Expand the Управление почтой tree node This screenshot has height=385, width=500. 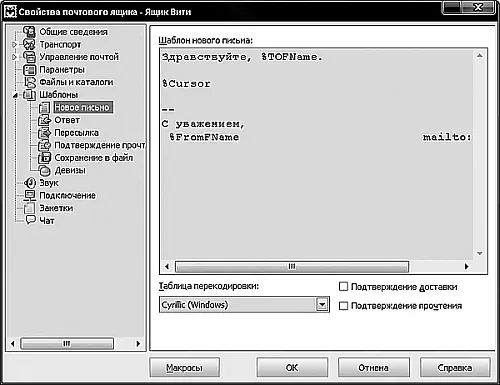tap(14, 57)
